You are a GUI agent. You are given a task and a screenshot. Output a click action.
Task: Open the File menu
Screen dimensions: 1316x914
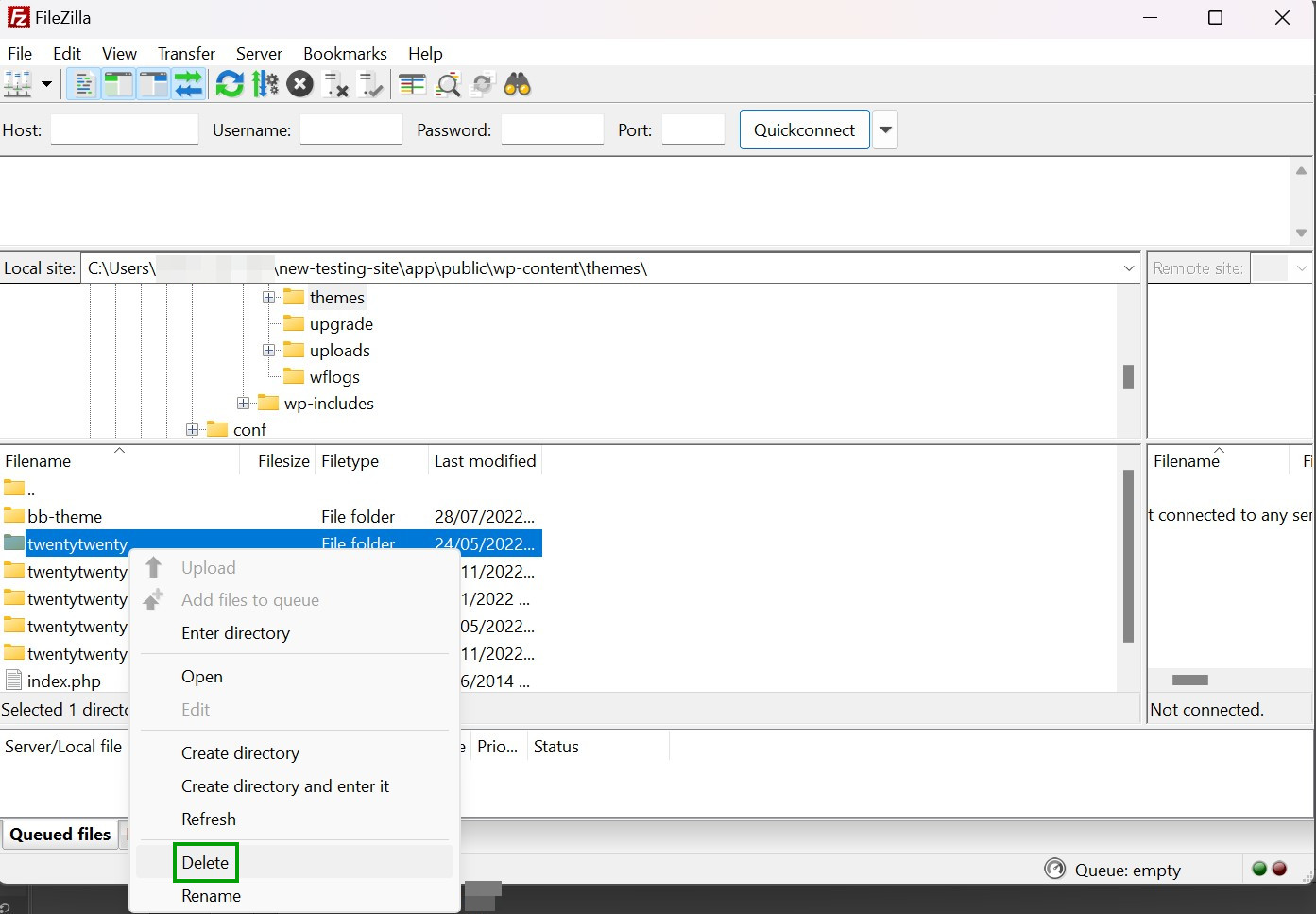[20, 54]
